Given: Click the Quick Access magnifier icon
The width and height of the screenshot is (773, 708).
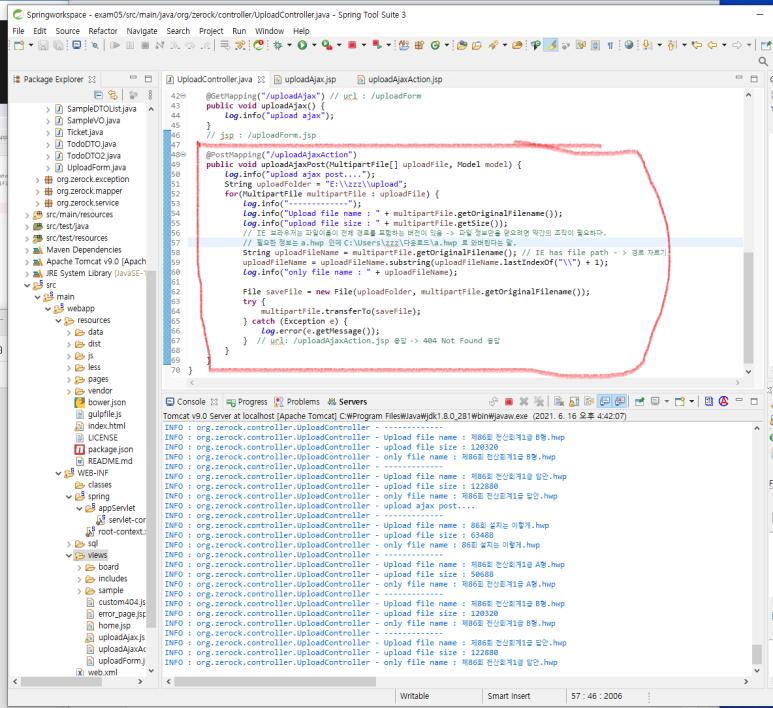Looking at the screenshot, I should pyautogui.click(x=763, y=61).
